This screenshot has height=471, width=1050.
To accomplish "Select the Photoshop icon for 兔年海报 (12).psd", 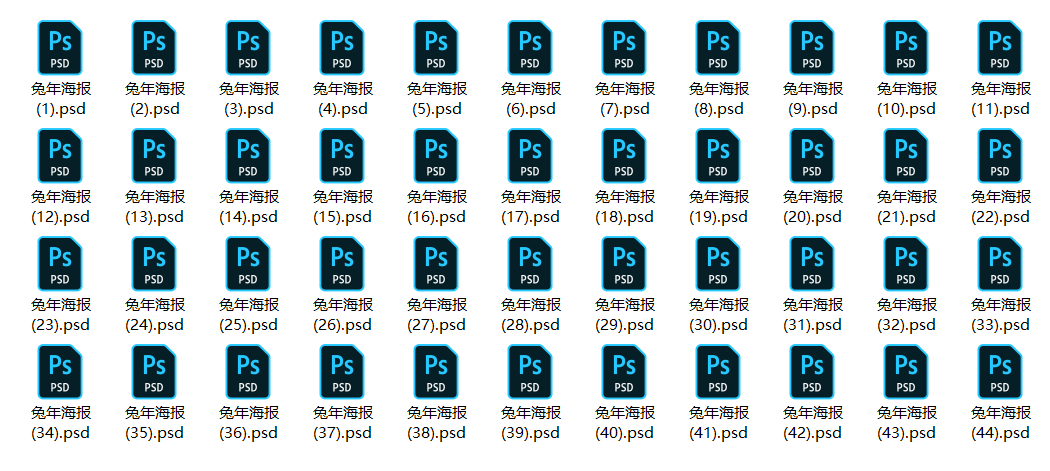I will coord(60,155).
